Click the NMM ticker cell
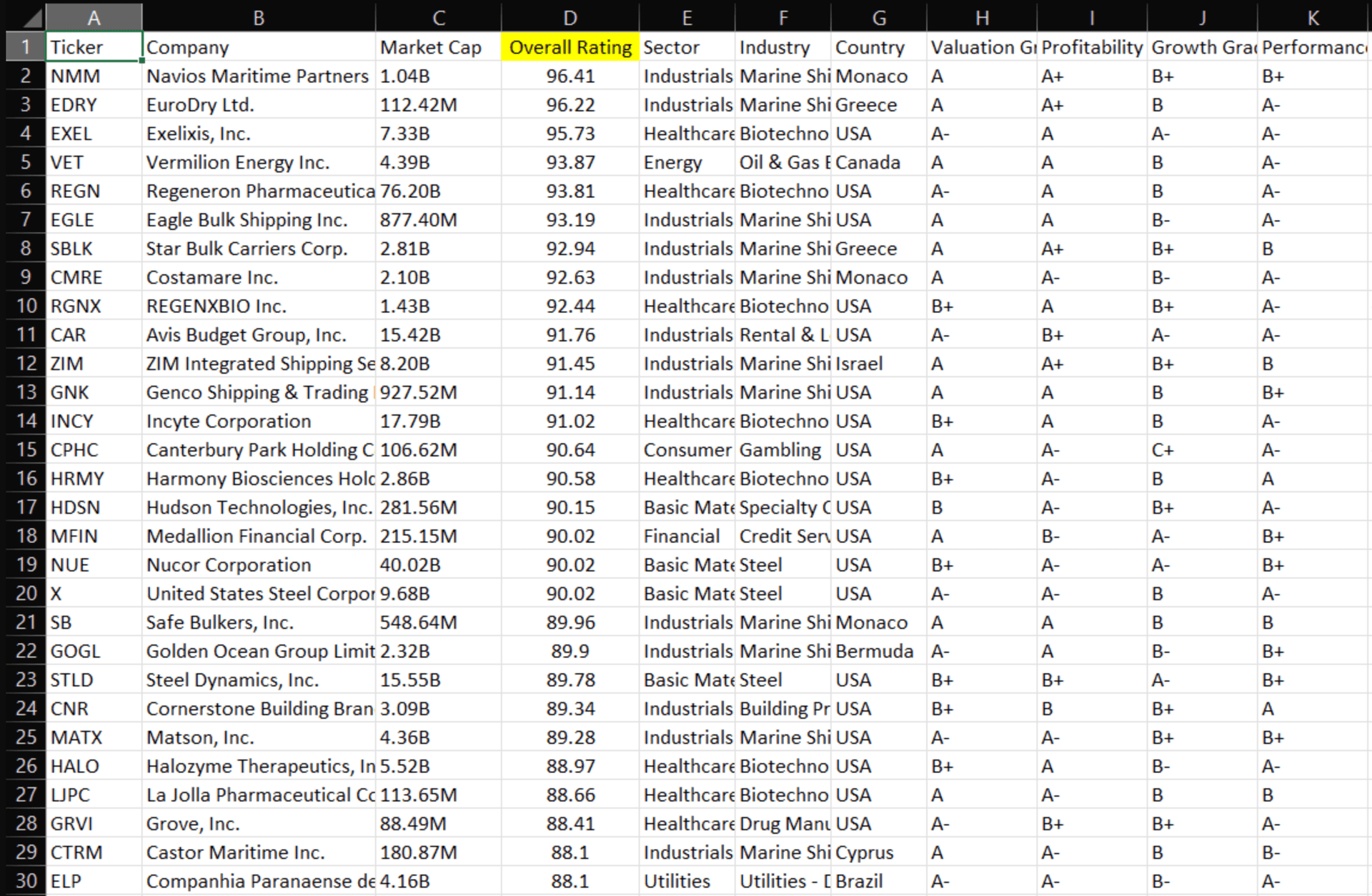Screen dimensions: 1372x896 click(x=94, y=76)
